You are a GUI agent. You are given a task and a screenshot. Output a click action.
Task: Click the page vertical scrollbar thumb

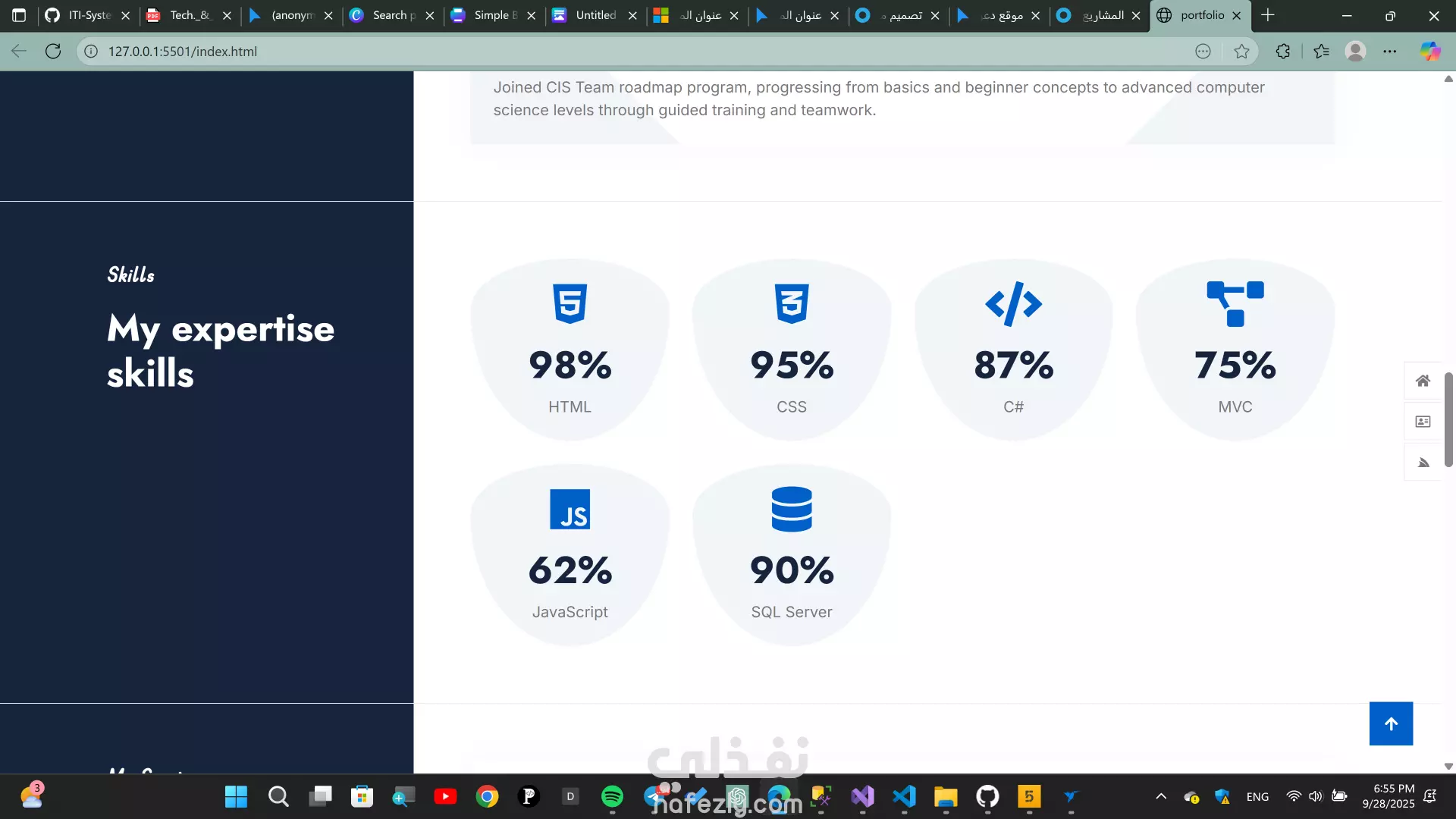click(x=1448, y=419)
